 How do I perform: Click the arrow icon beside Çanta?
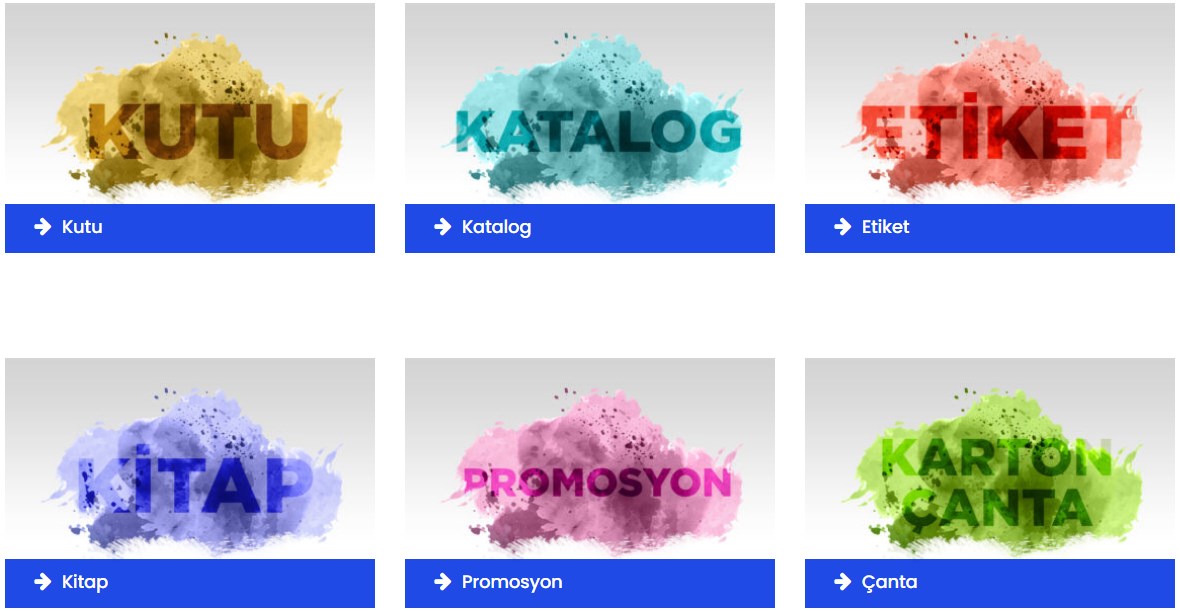pos(843,582)
